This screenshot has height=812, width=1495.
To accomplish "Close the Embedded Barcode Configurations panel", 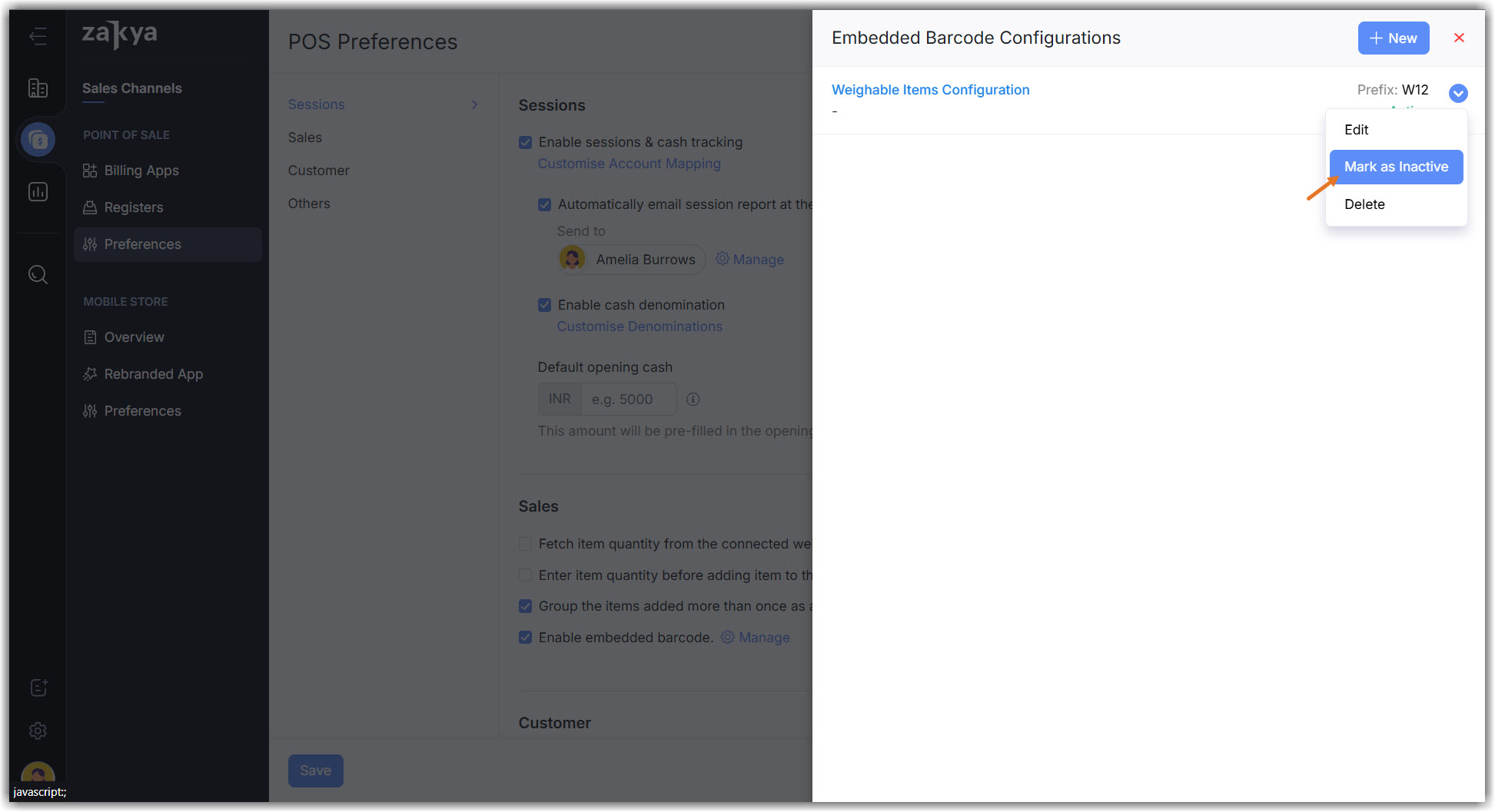I will [x=1459, y=38].
